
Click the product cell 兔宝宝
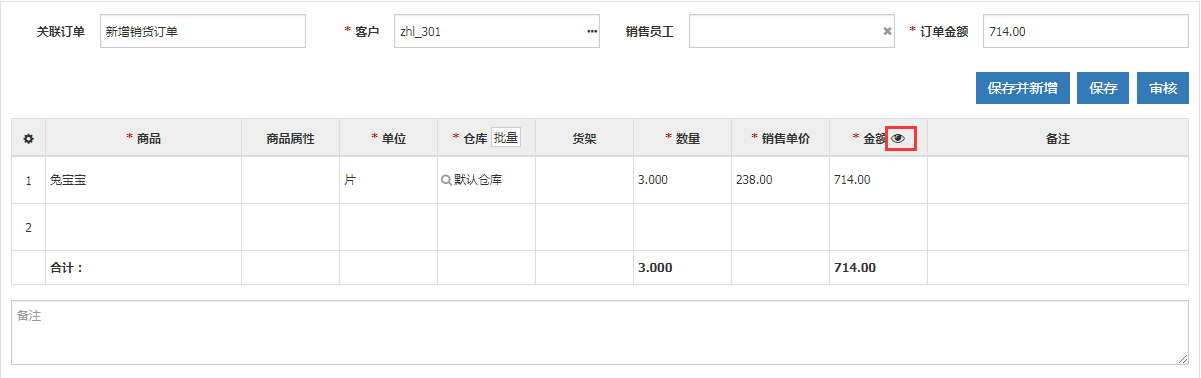144,180
